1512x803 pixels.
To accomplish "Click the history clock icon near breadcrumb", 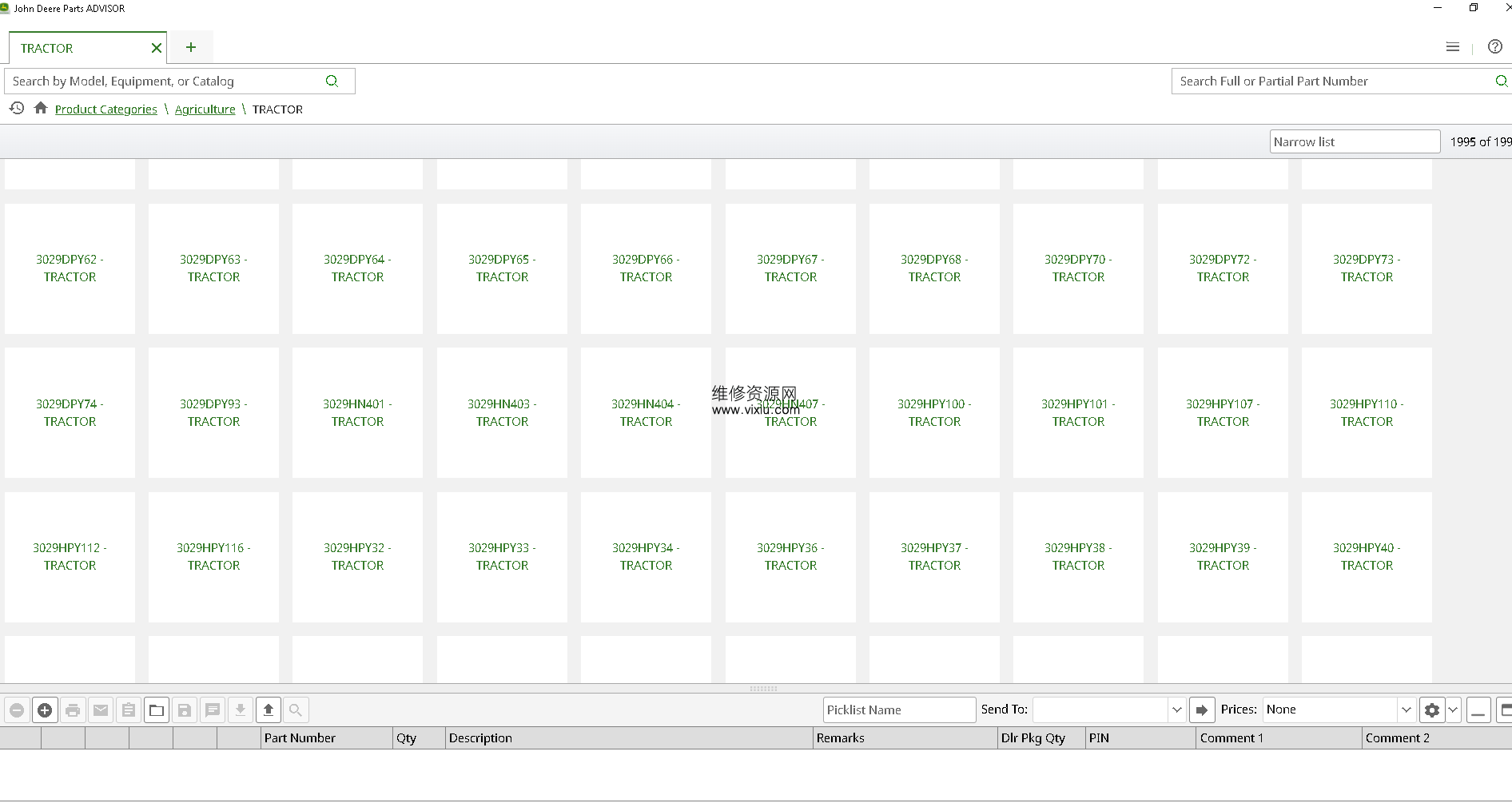I will 17,108.
